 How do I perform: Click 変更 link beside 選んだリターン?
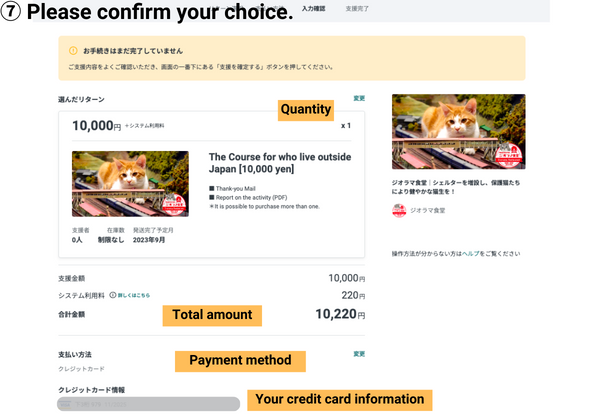pos(359,99)
